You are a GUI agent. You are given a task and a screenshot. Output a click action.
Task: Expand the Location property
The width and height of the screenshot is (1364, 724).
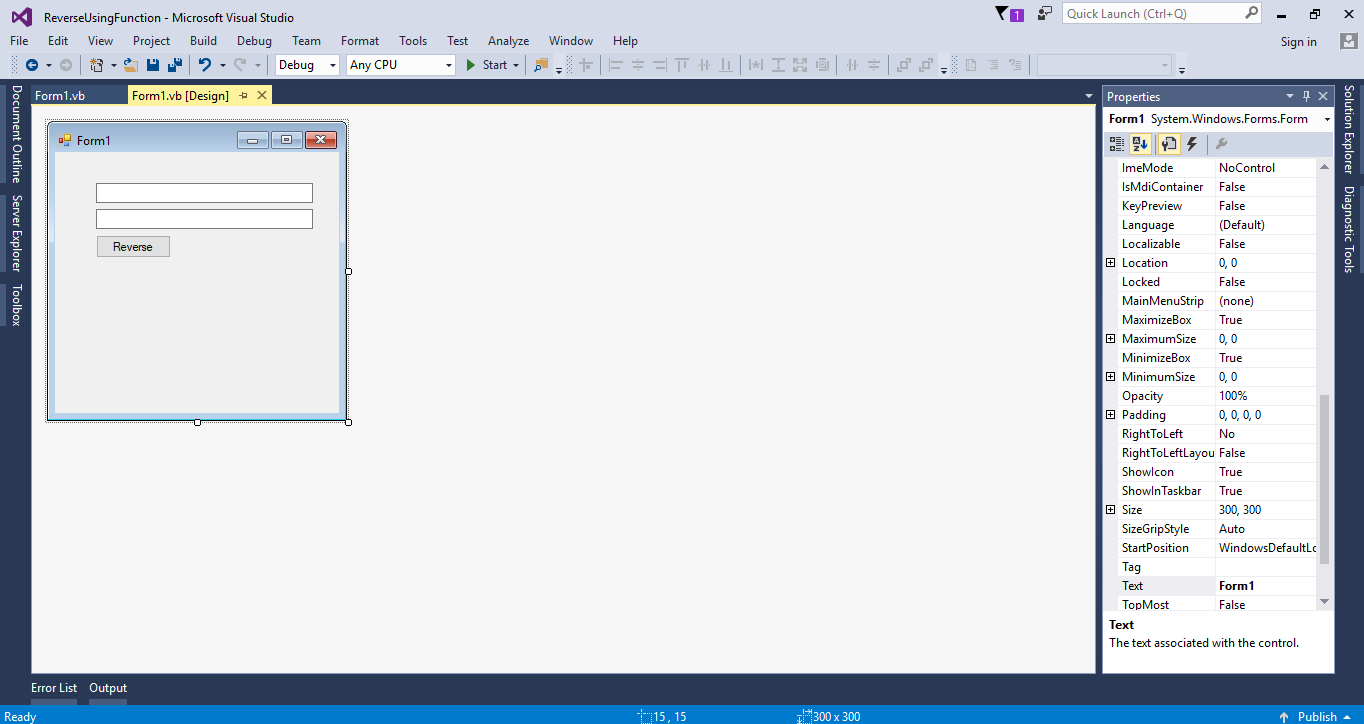tap(1110, 263)
